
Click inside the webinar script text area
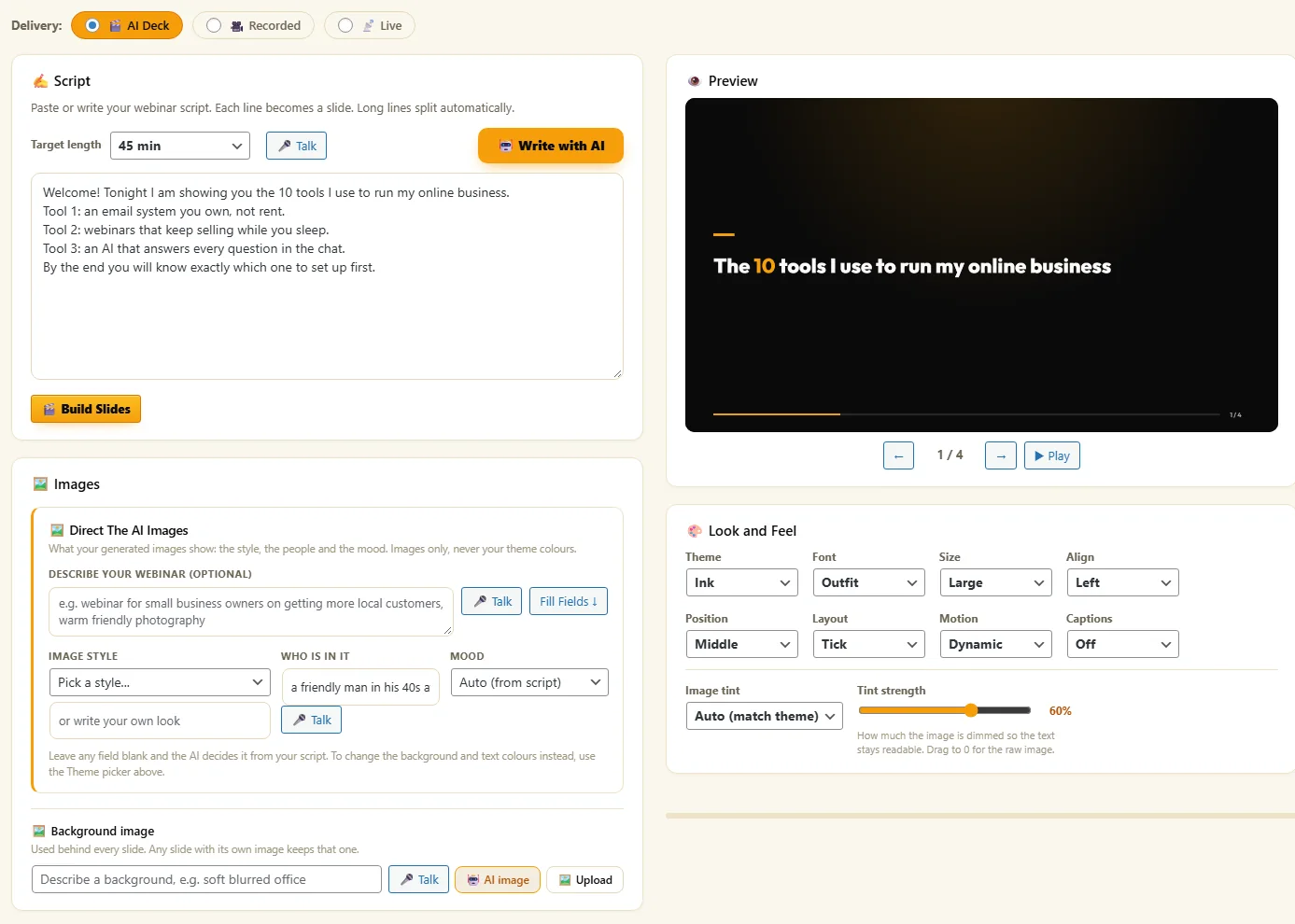(x=327, y=276)
